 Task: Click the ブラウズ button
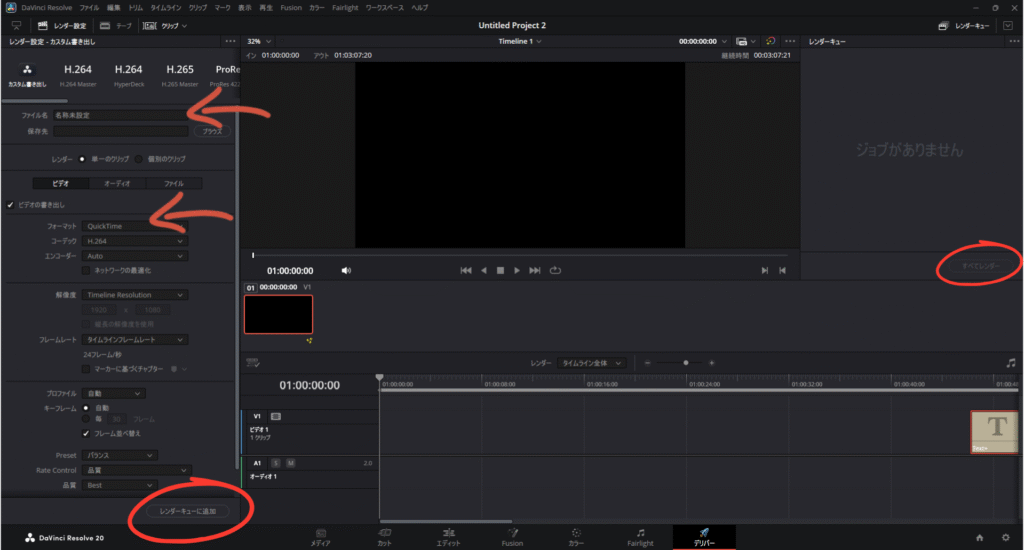[x=211, y=131]
